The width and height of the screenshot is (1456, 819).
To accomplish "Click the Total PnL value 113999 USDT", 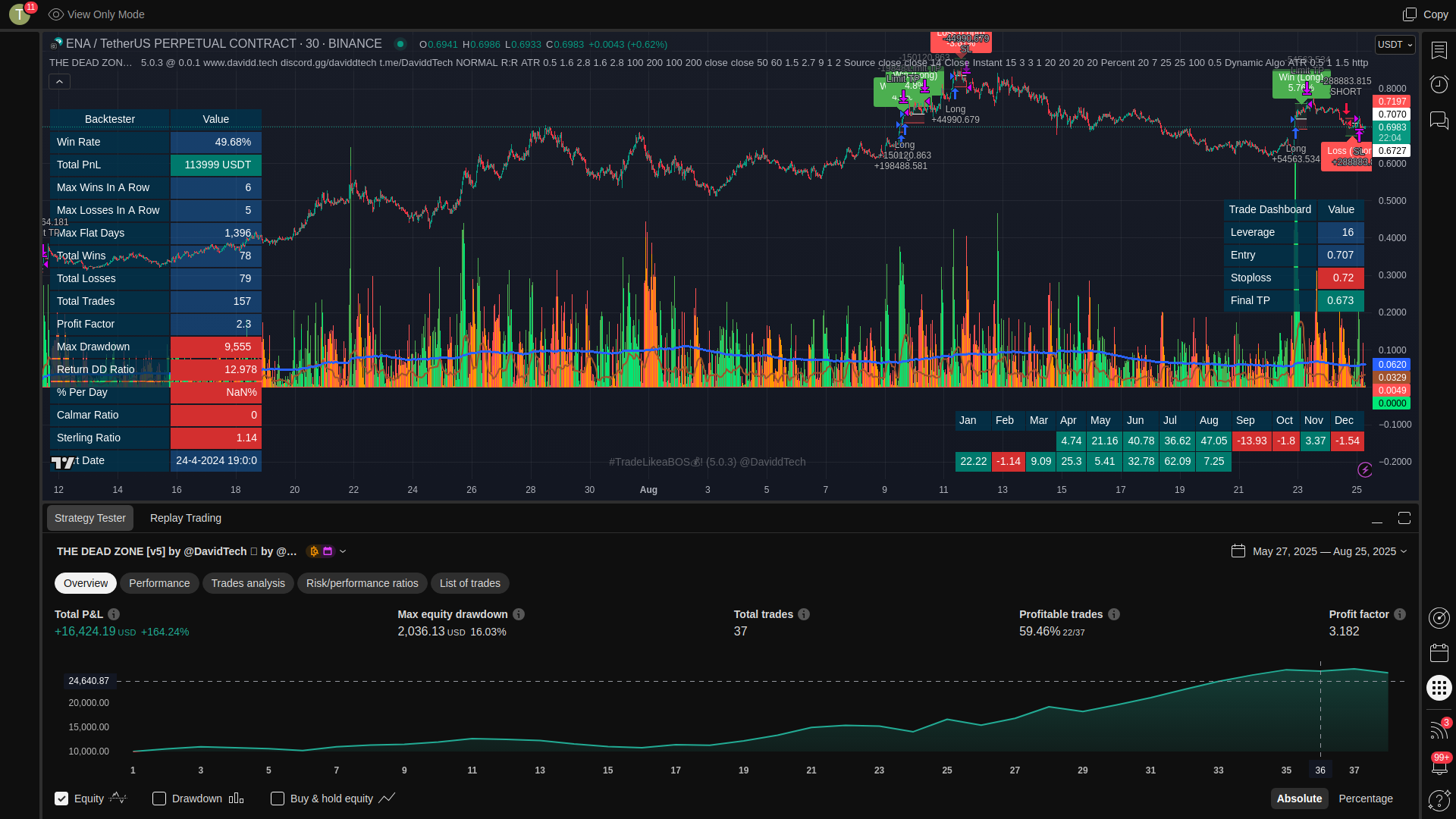I will (216, 165).
